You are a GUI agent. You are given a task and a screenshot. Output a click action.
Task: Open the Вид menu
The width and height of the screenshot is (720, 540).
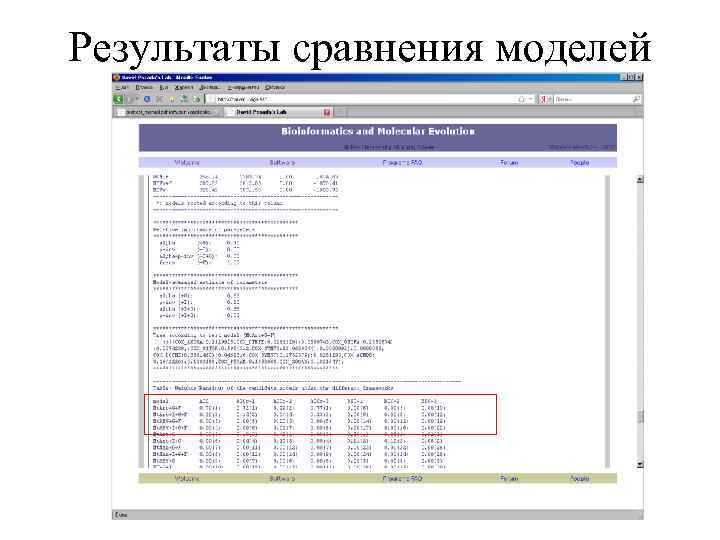pos(164,87)
